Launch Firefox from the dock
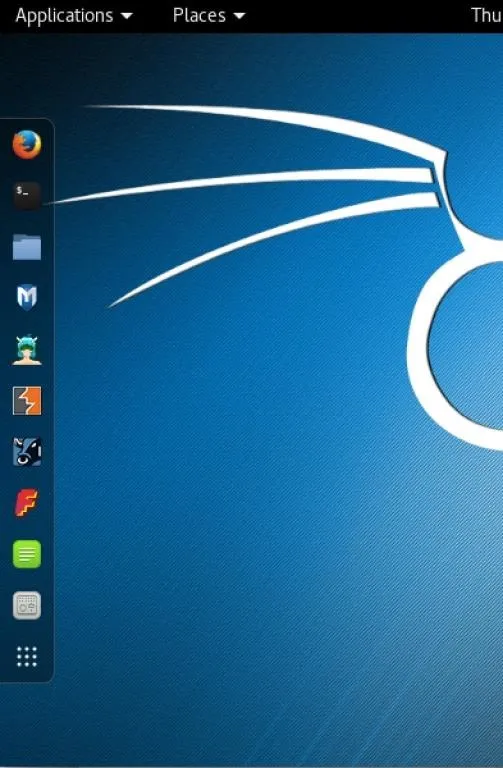Image resolution: width=503 pixels, height=768 pixels. point(26,144)
